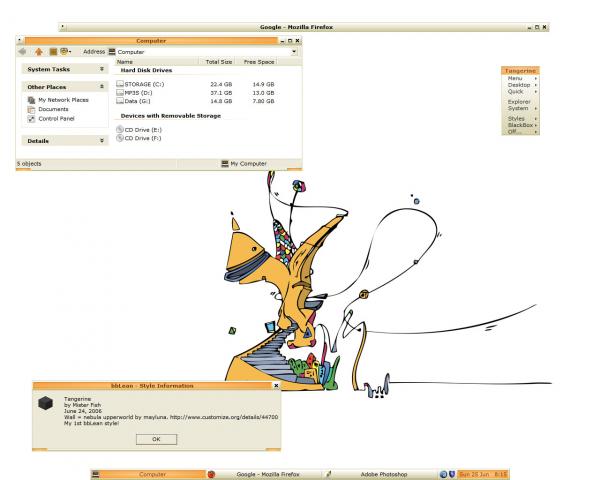Click the customize.org URL in style dialog
Viewport: 600px width, 480px height.
click(x=224, y=417)
